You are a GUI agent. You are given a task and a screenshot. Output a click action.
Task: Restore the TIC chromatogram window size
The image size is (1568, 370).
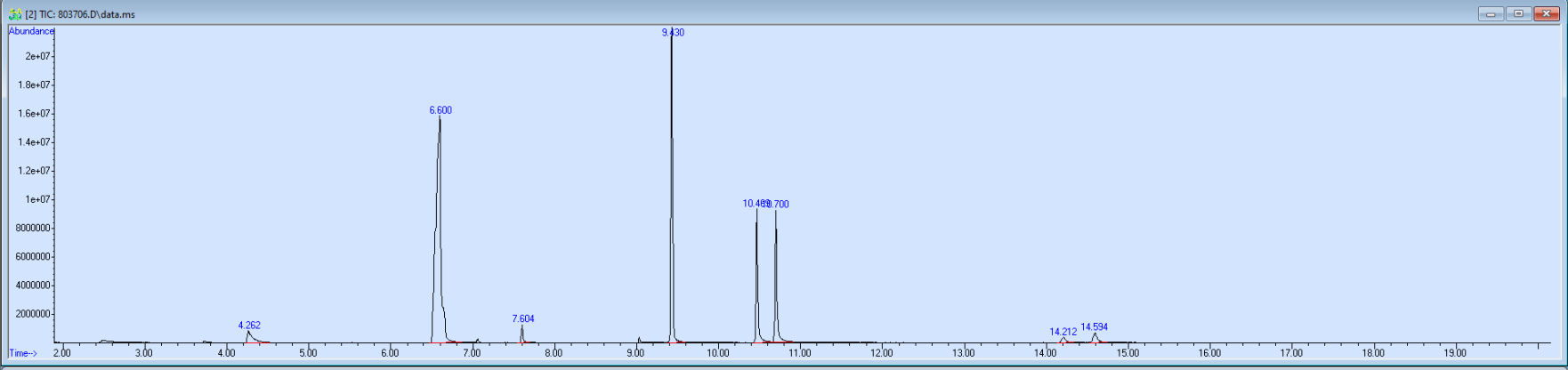click(1519, 13)
